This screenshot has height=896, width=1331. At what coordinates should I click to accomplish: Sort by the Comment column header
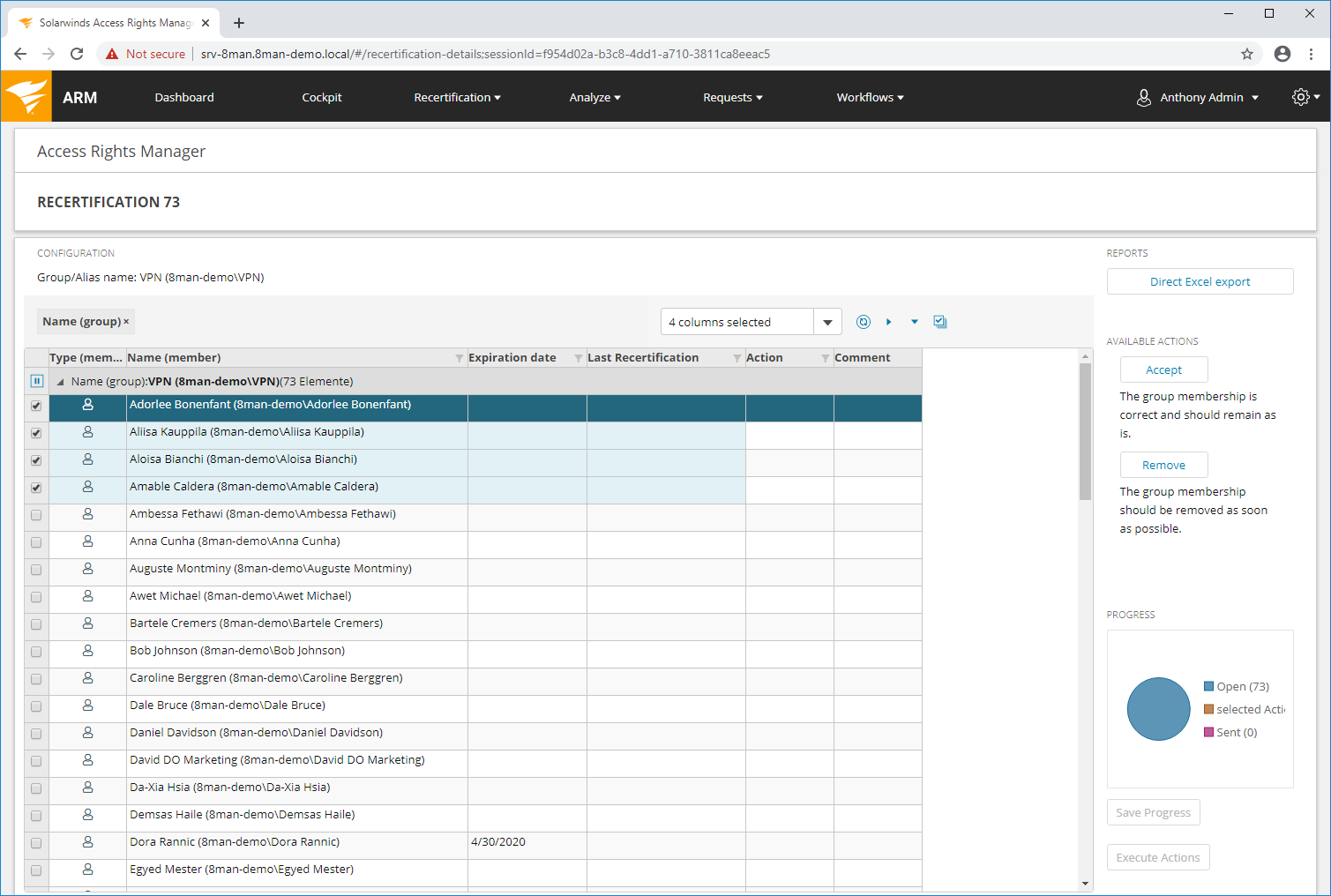[862, 357]
